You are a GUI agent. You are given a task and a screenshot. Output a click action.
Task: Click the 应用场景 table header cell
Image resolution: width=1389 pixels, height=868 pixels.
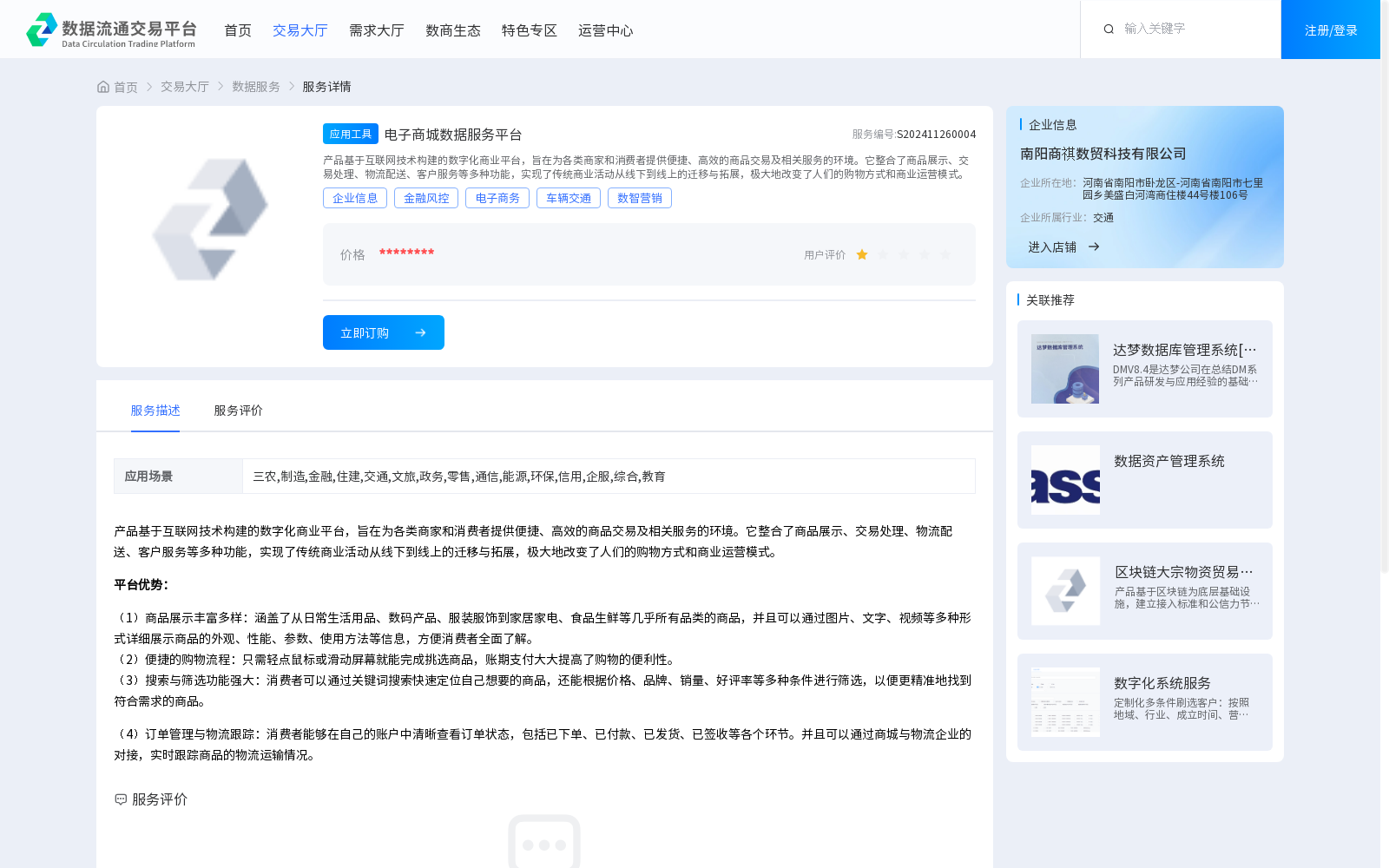point(178,477)
